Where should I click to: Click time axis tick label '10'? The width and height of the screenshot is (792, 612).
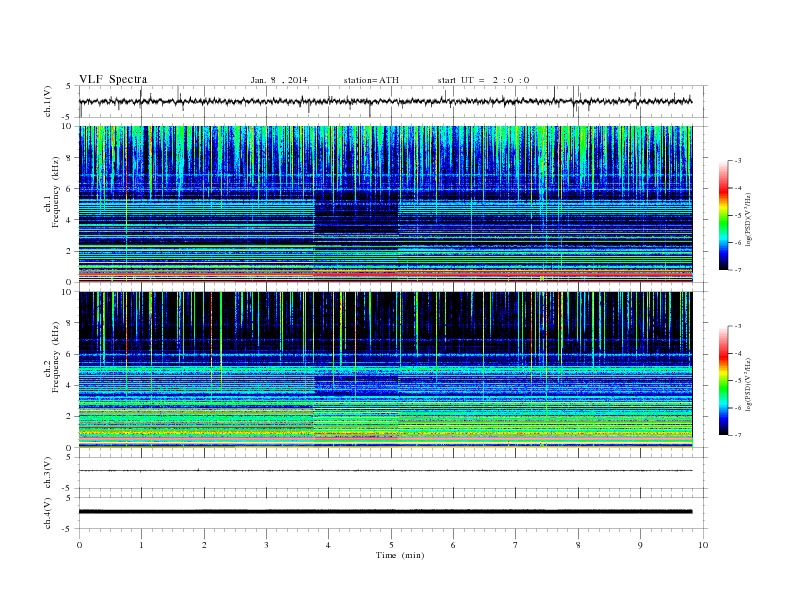click(703, 545)
